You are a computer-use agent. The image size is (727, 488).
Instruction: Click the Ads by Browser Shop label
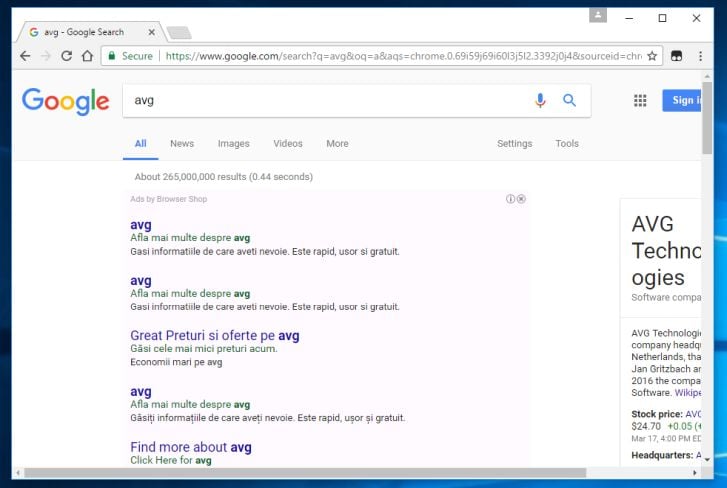pos(168,199)
